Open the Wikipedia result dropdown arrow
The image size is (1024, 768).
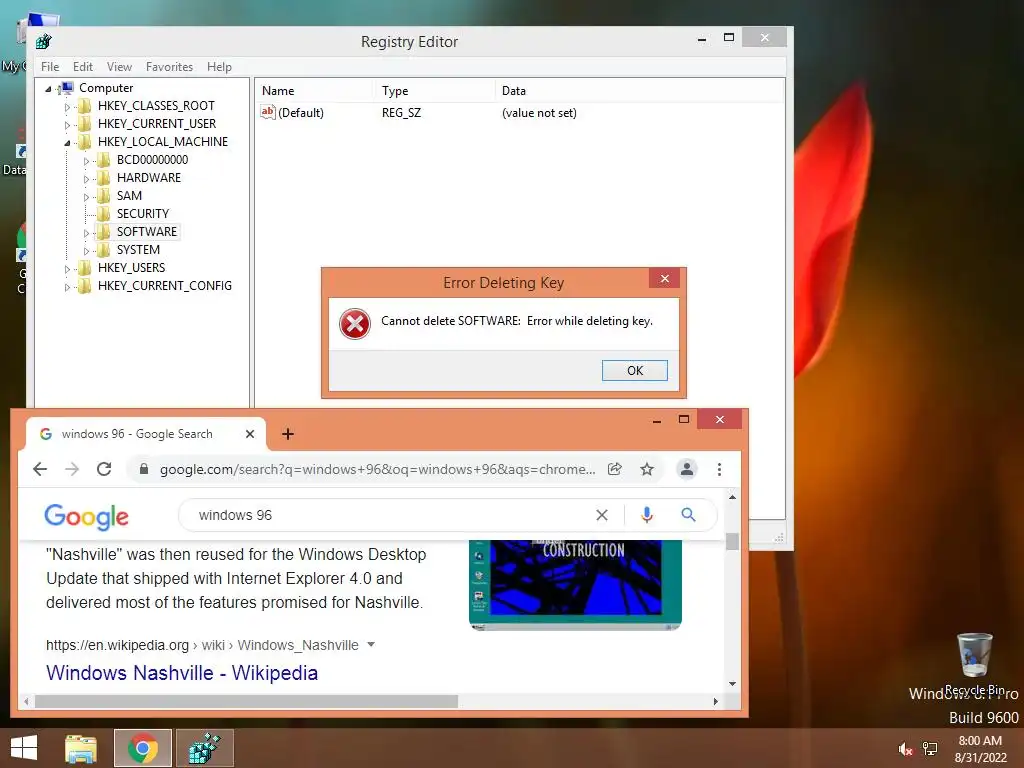pos(371,645)
